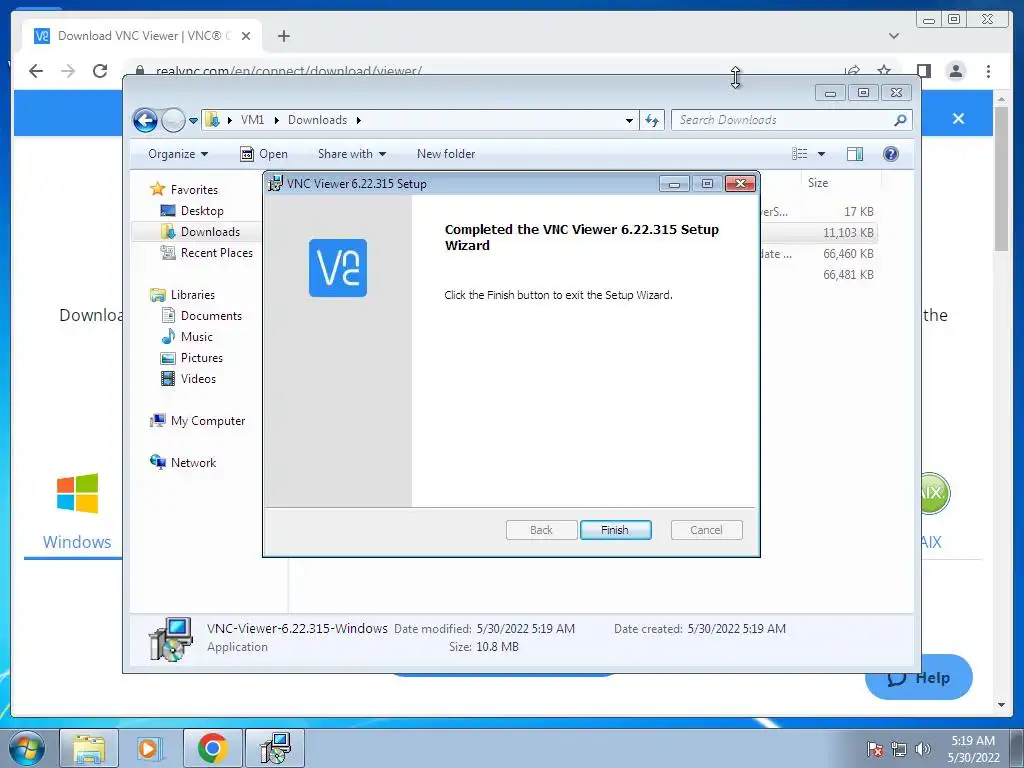Click installer icon in details pane
The height and width of the screenshot is (768, 1024).
170,639
